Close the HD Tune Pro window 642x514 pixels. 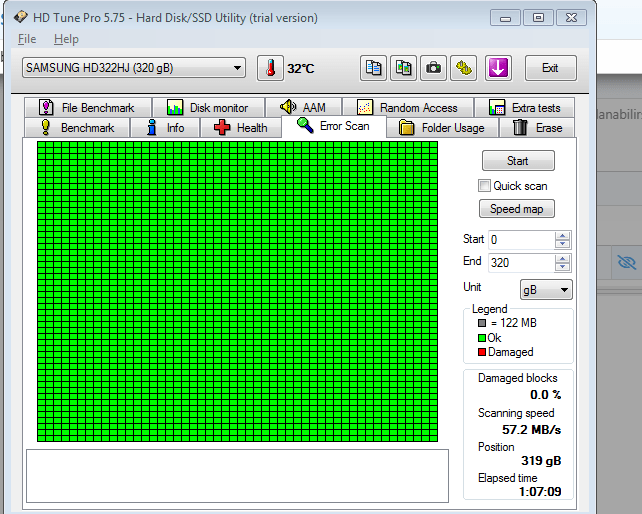(x=571, y=18)
